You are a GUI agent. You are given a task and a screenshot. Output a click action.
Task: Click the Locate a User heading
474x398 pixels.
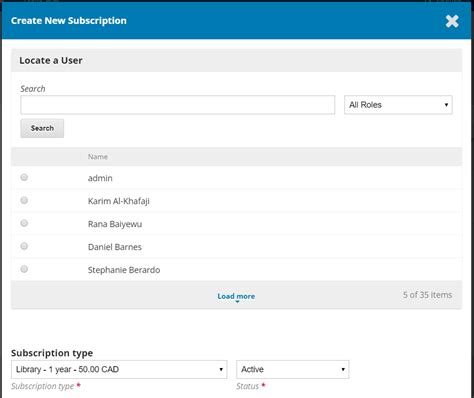click(51, 60)
